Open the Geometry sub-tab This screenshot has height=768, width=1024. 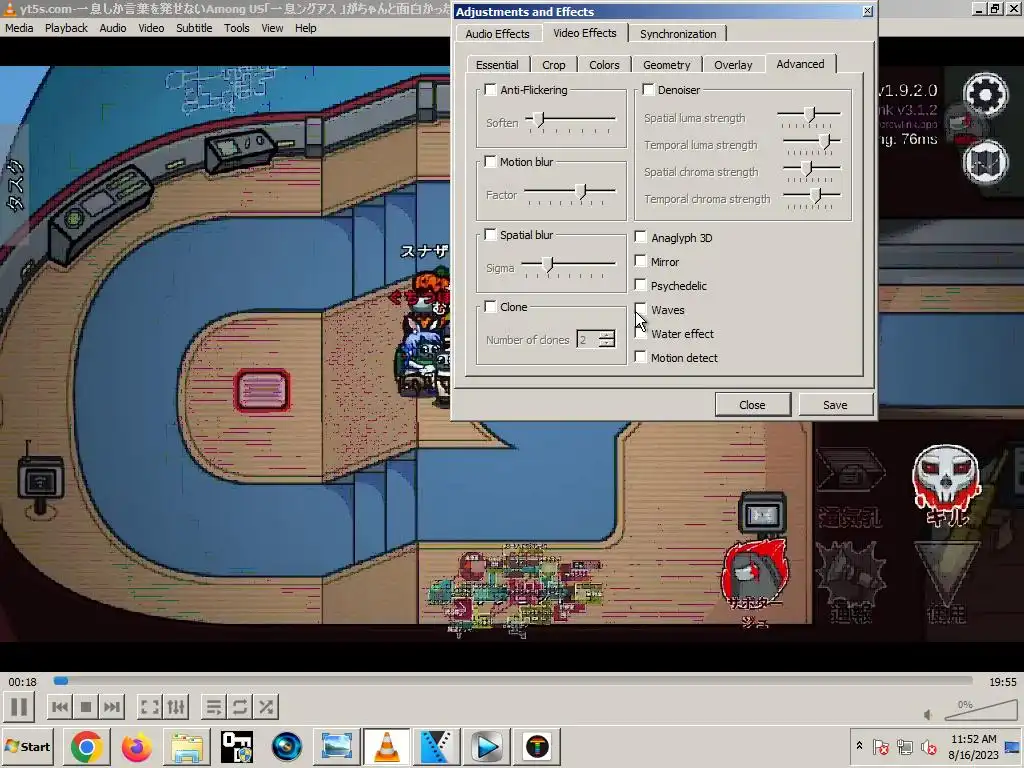(x=666, y=65)
